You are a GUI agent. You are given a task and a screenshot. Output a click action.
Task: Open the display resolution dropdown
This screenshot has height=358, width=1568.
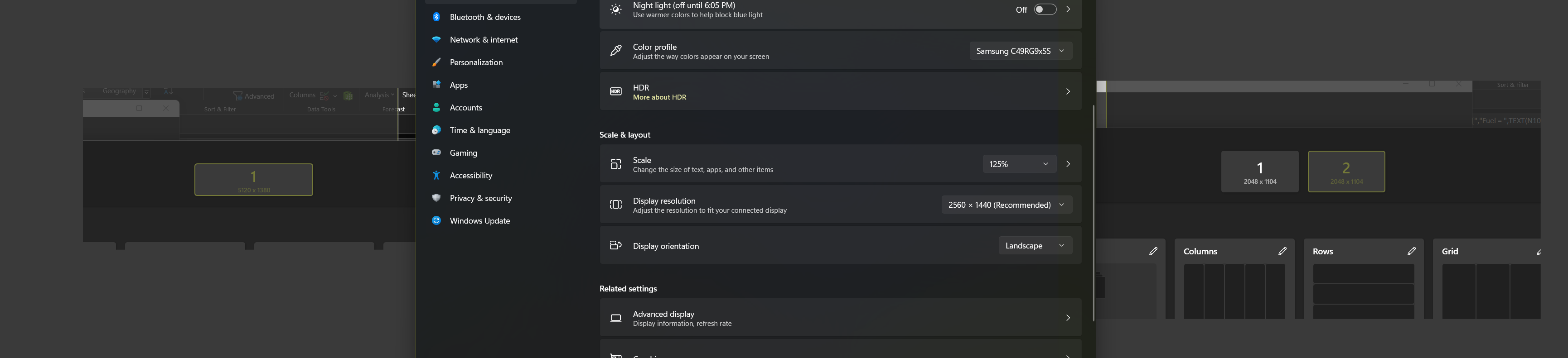click(x=1006, y=205)
